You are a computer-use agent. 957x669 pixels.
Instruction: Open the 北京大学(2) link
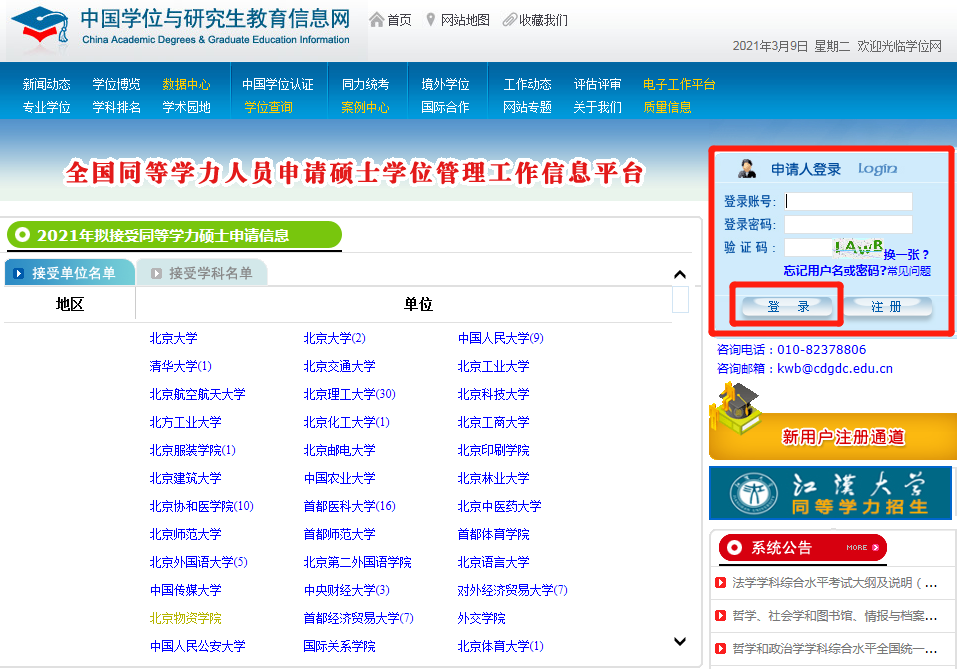tap(334, 338)
